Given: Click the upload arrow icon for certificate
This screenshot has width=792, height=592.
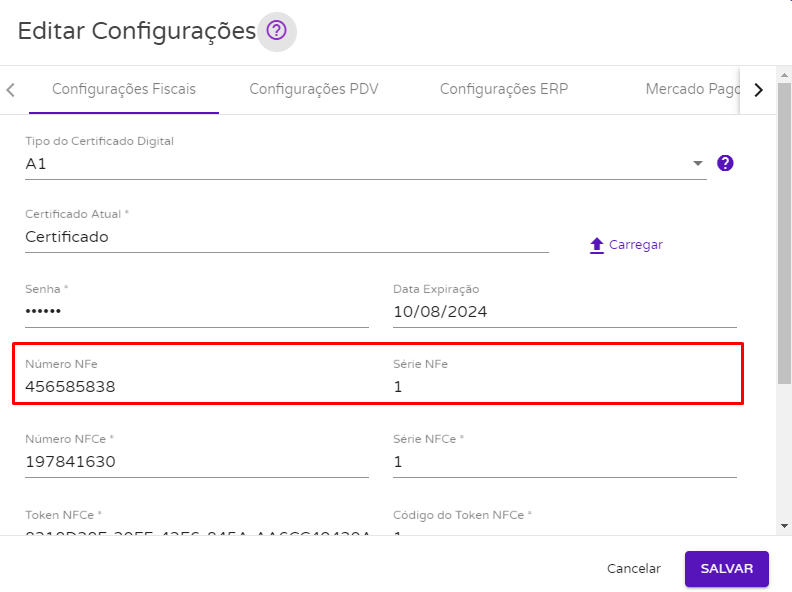Looking at the screenshot, I should pos(597,245).
